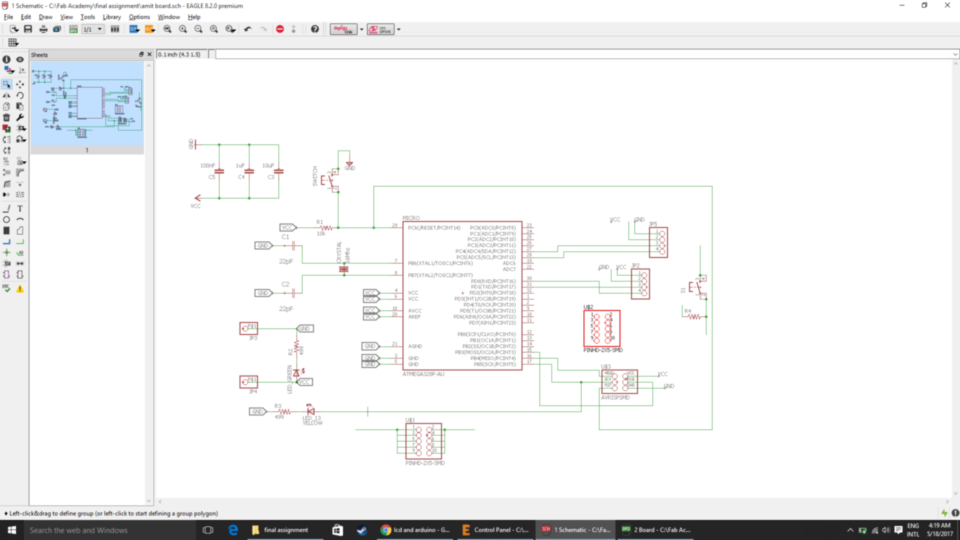Screen dimensions: 960x540
Task: Click the red Stop command icon
Action: click(280, 29)
